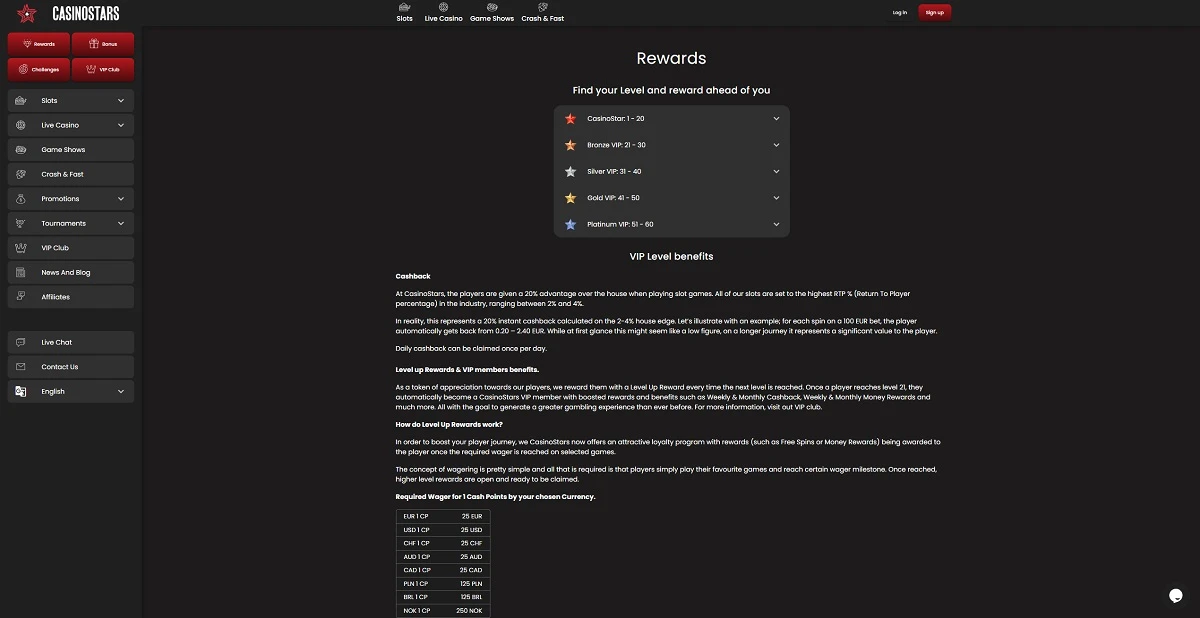Image resolution: width=1200 pixels, height=618 pixels.
Task: Expand the sidebar Tournaments chevron
Action: click(x=121, y=223)
